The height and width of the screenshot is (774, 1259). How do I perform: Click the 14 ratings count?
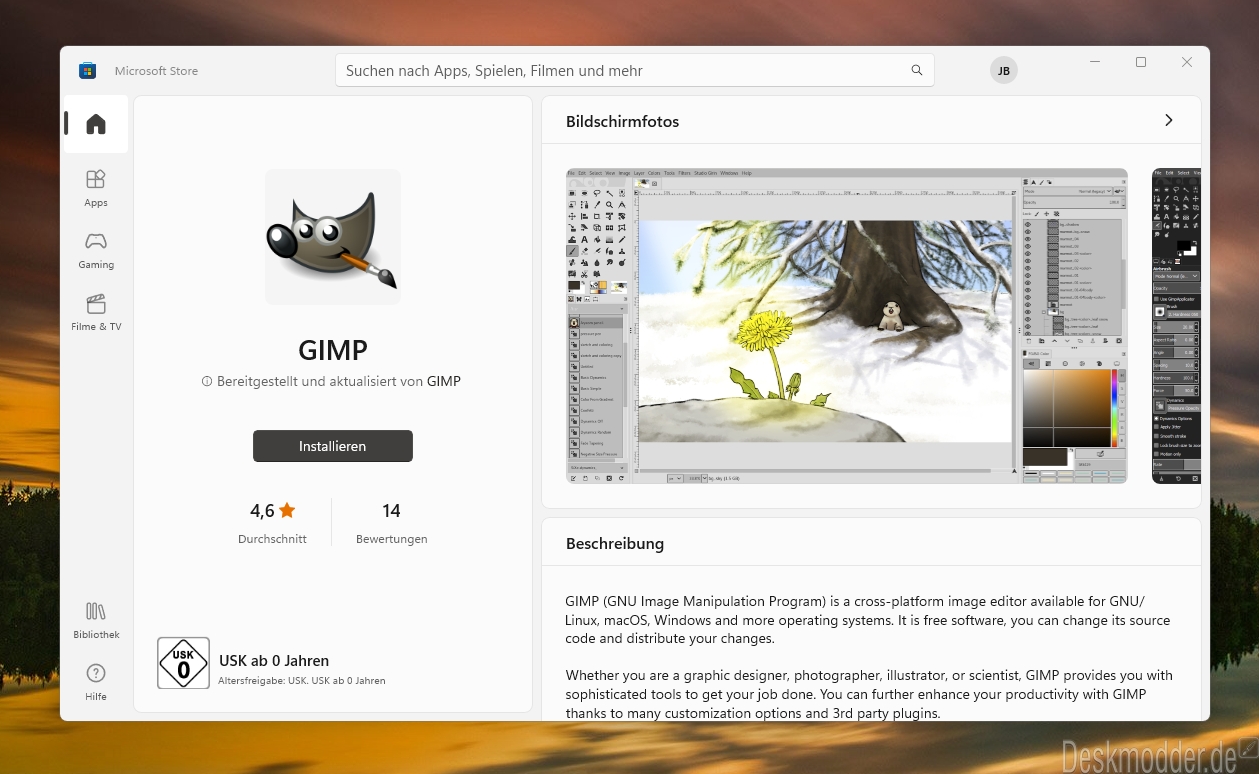391,511
